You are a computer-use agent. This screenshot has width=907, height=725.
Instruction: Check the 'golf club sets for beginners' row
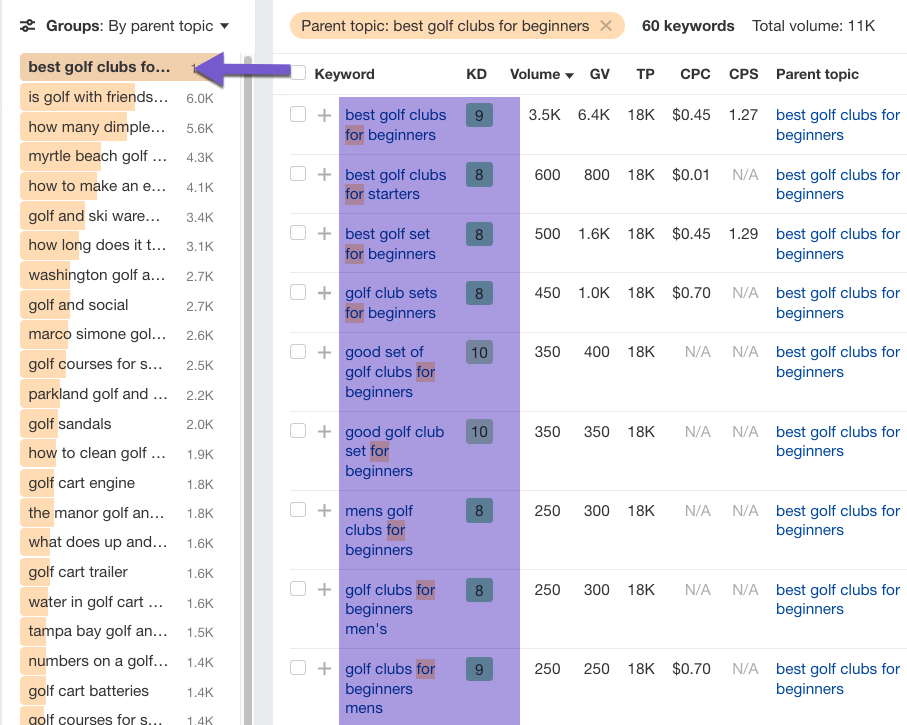298,292
